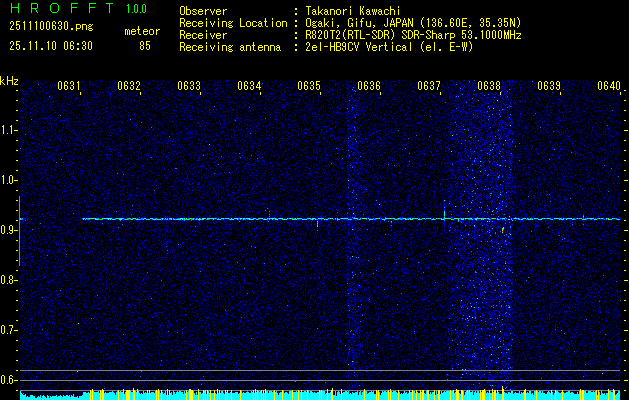Click the meteor label

(x=142, y=31)
